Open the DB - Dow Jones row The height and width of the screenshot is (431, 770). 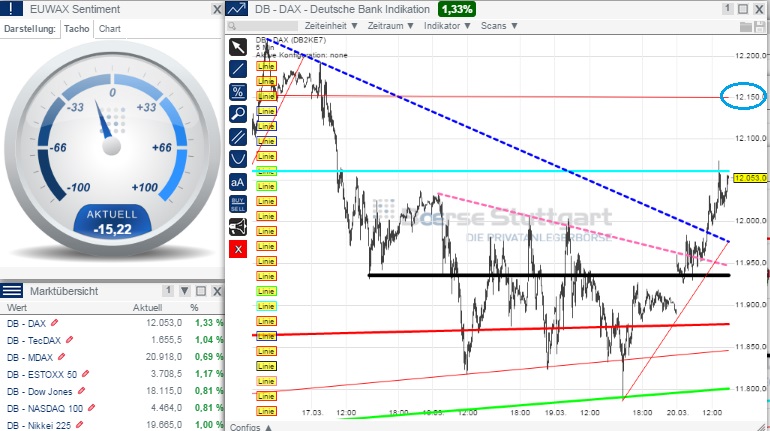tap(112, 391)
